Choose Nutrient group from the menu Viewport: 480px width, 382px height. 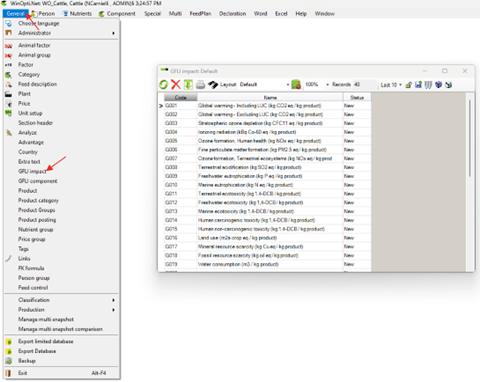36,230
